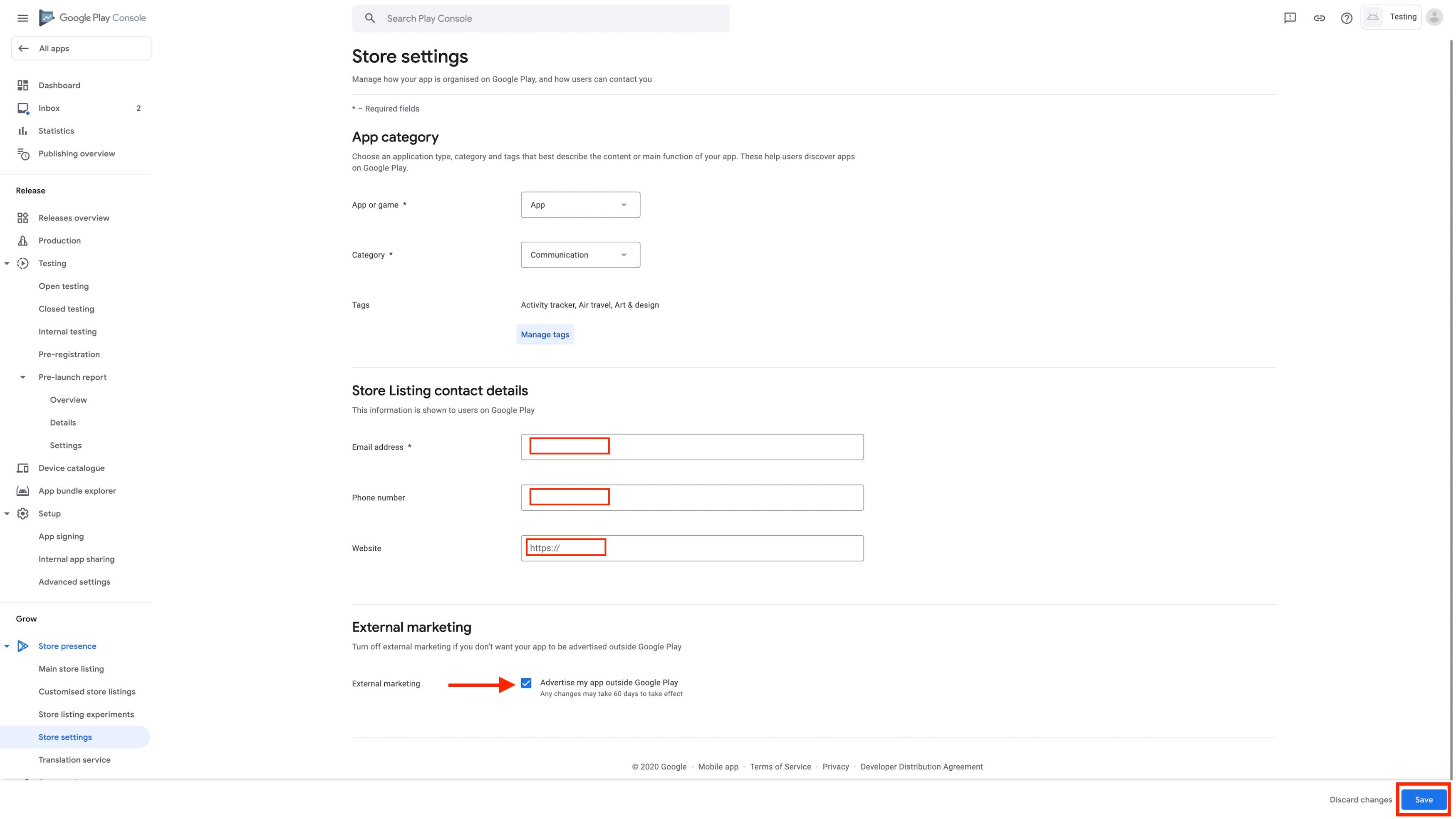Collapse the Testing sidebar group
The width and height of the screenshot is (1456, 819).
[x=7, y=263]
